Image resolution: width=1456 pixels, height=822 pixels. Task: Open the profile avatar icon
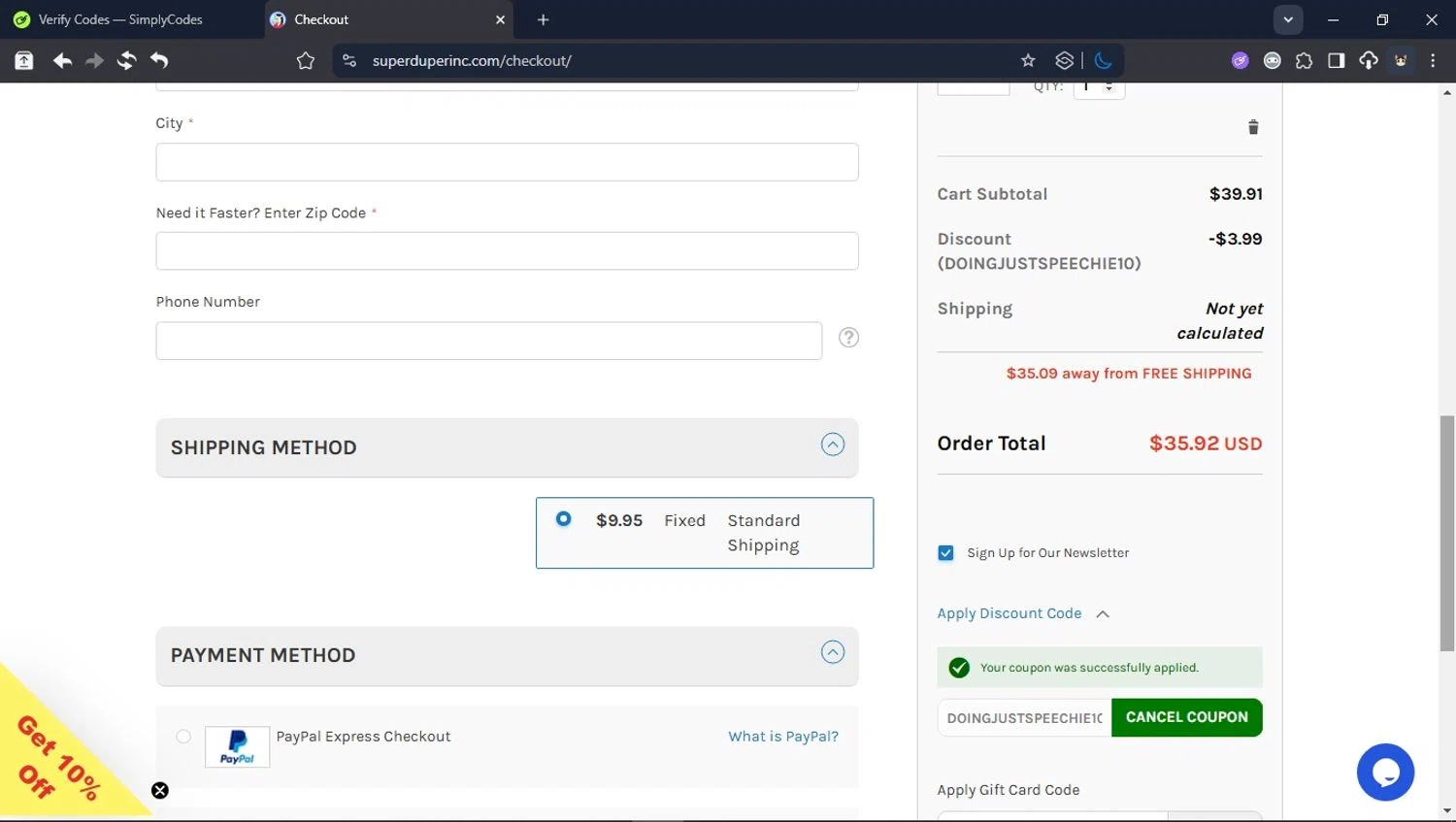point(1401,61)
